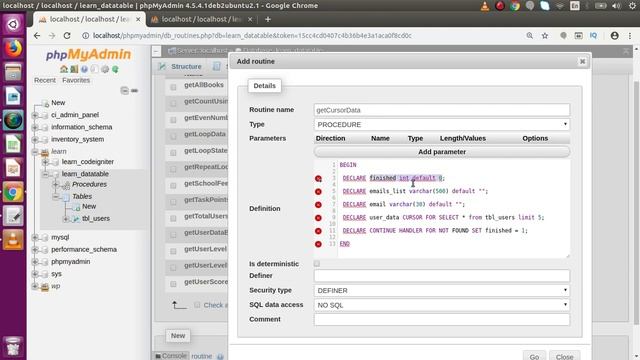Click the Add parameter button
The image size is (640, 360).
(442, 152)
